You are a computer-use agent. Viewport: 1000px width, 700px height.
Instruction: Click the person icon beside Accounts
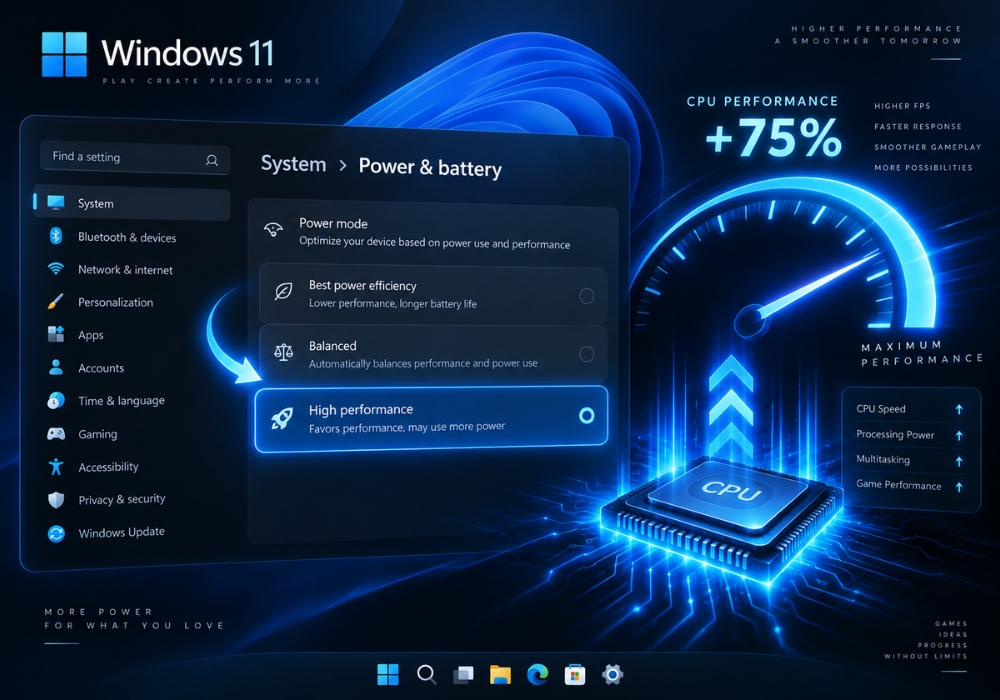[x=56, y=367]
